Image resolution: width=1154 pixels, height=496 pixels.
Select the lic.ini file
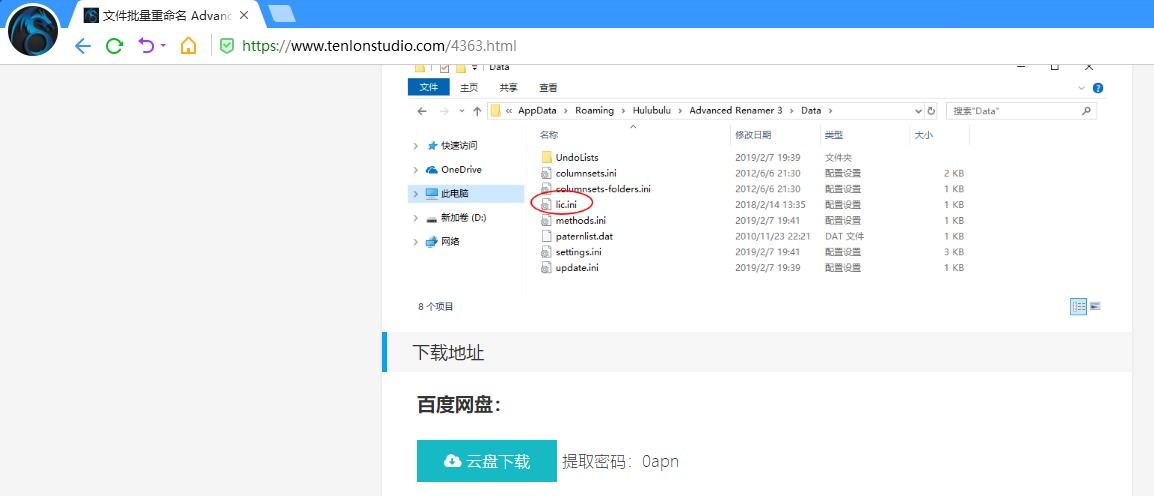559,204
